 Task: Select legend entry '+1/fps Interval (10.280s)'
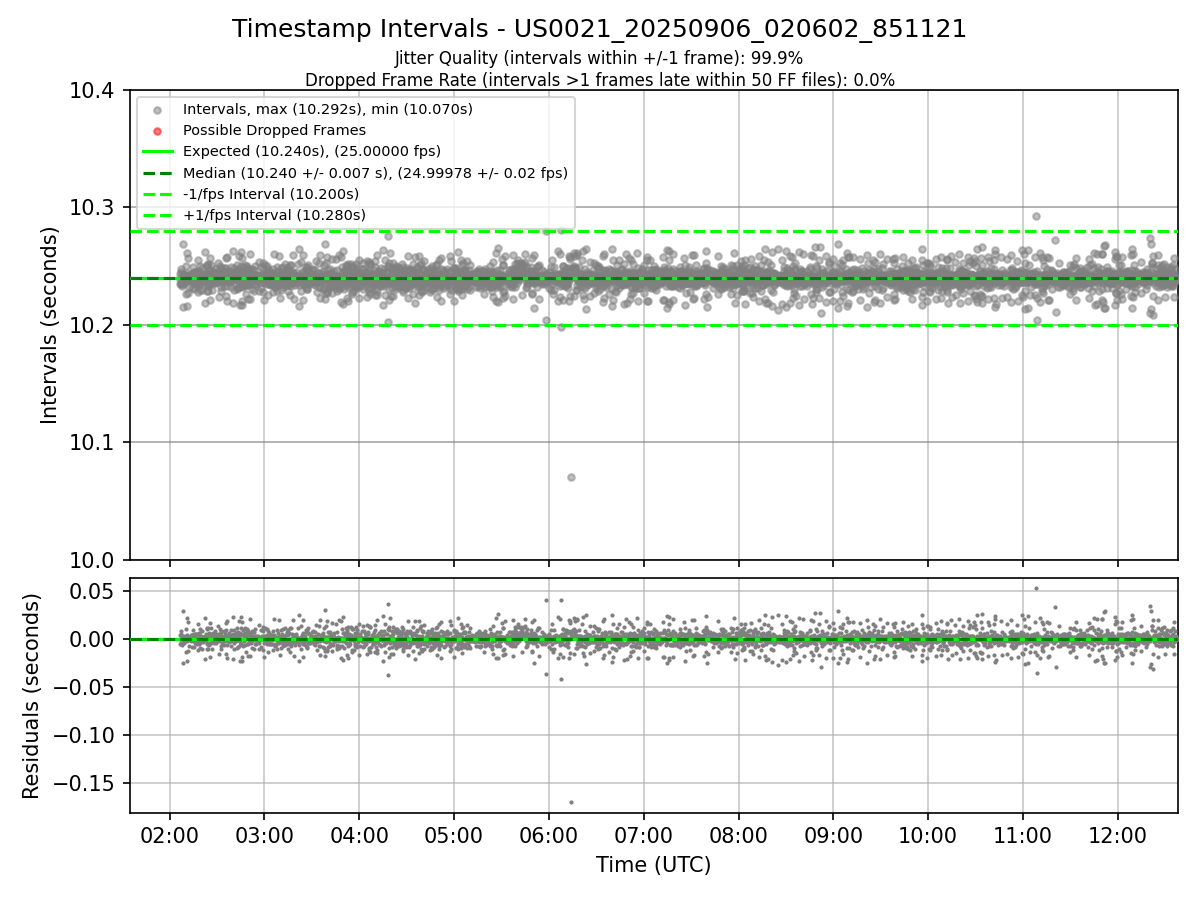coord(274,215)
